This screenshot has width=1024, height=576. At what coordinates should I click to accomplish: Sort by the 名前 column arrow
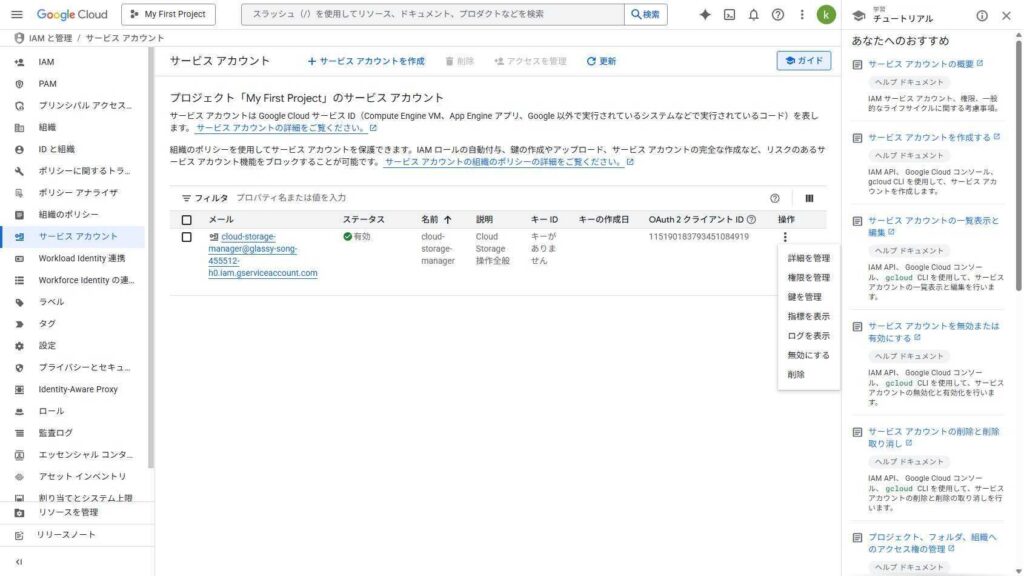click(447, 220)
